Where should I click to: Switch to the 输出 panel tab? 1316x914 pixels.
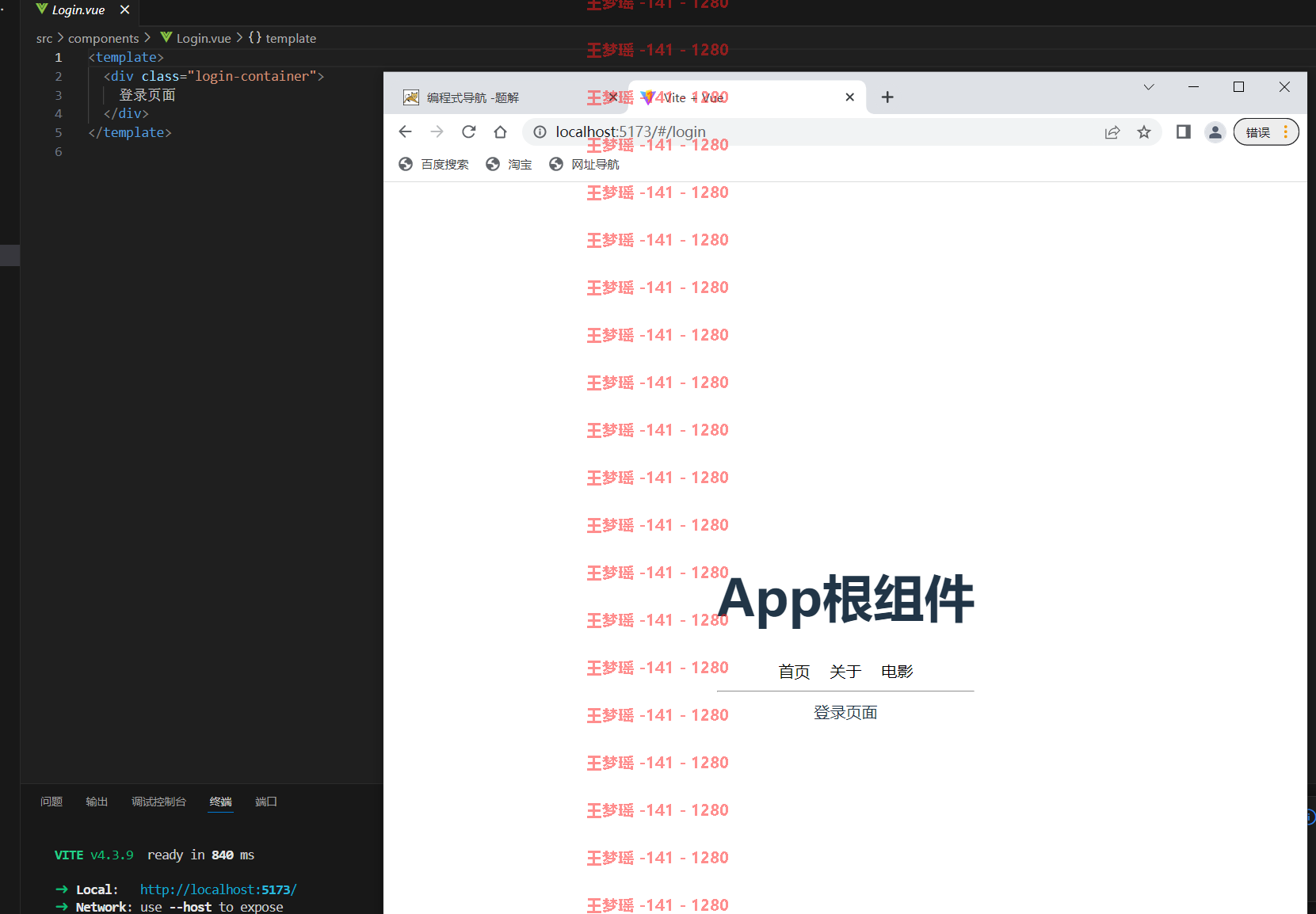click(97, 802)
